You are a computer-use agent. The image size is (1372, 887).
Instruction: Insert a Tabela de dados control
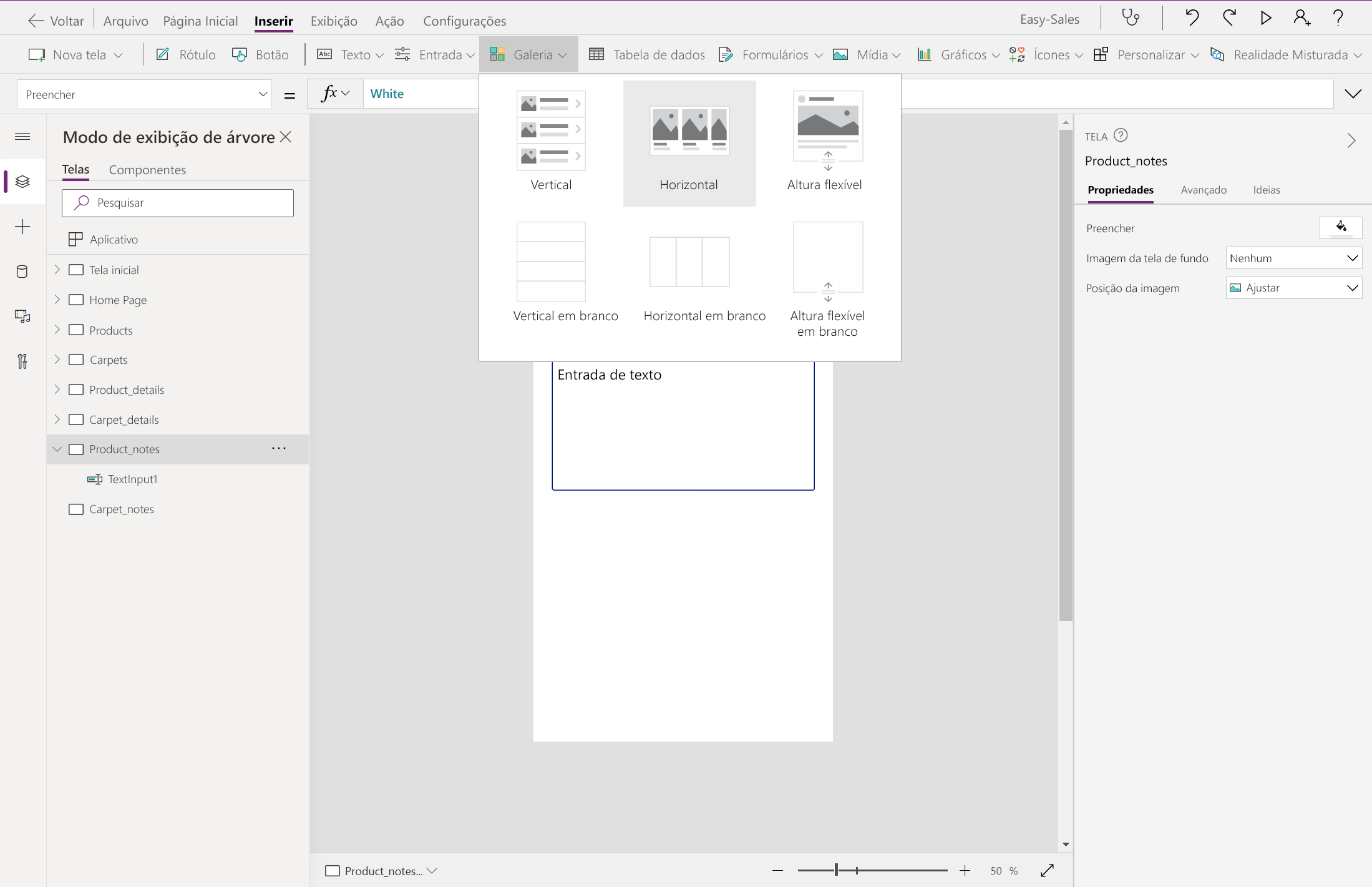pos(647,55)
